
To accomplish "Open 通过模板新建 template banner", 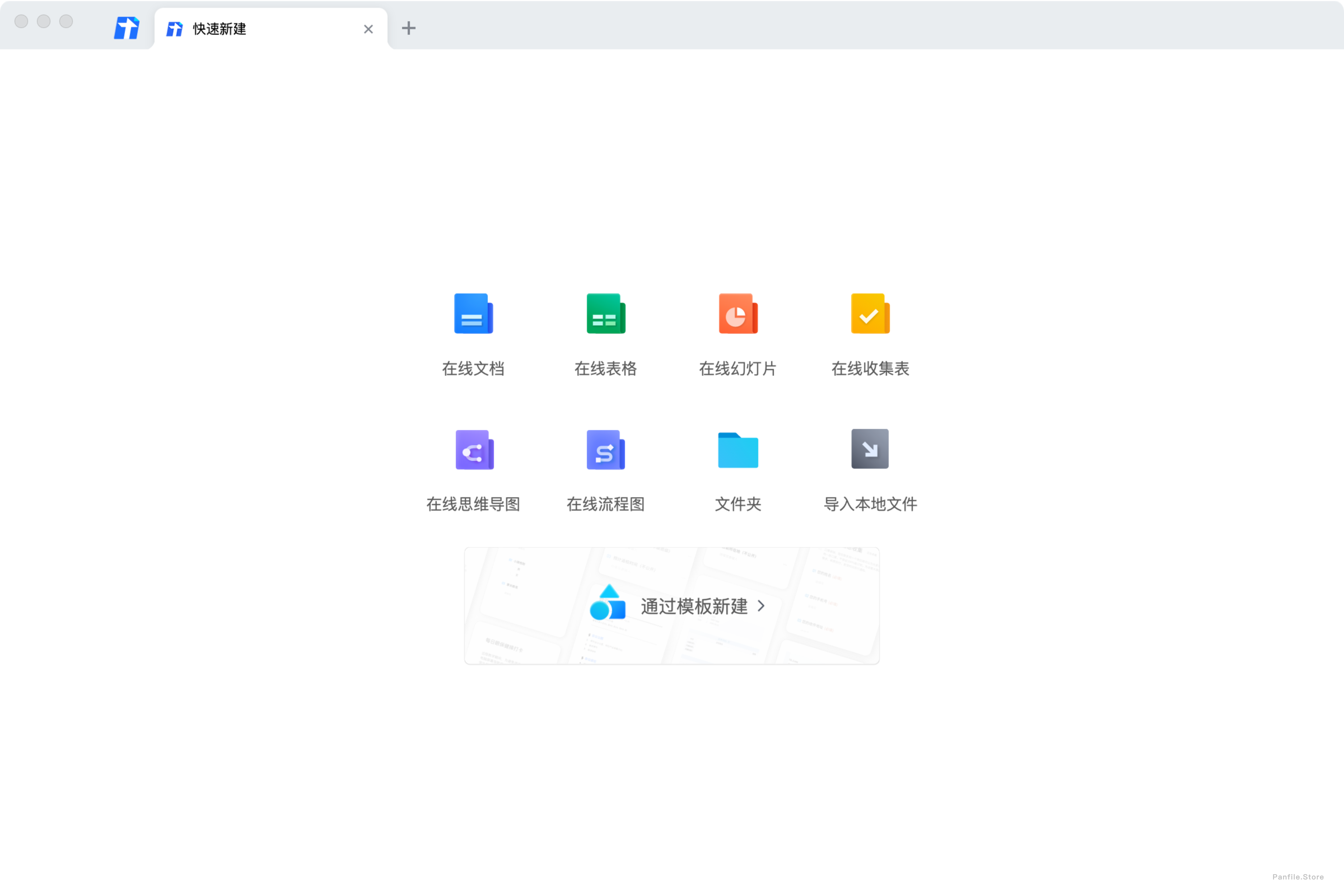I will click(672, 606).
